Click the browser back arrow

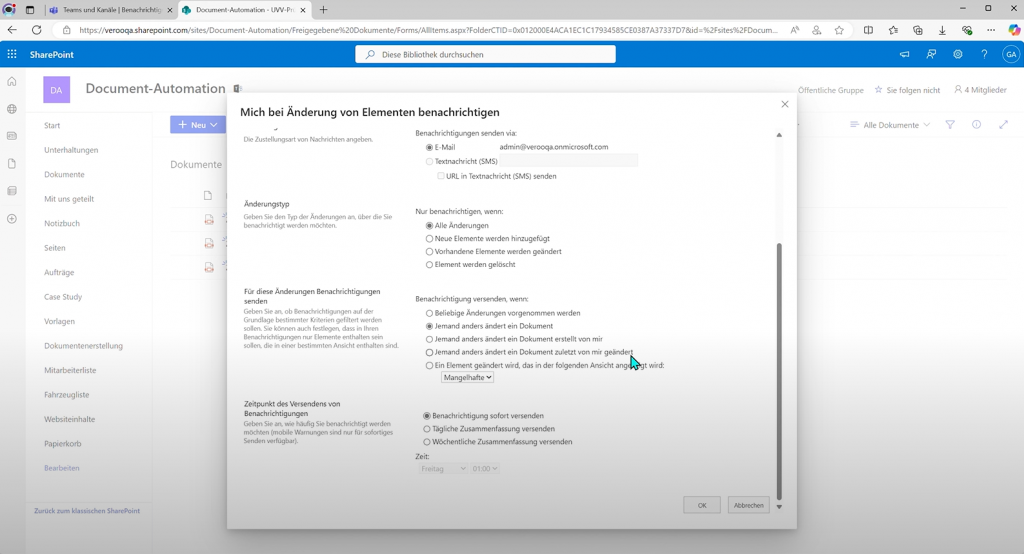click(12, 30)
